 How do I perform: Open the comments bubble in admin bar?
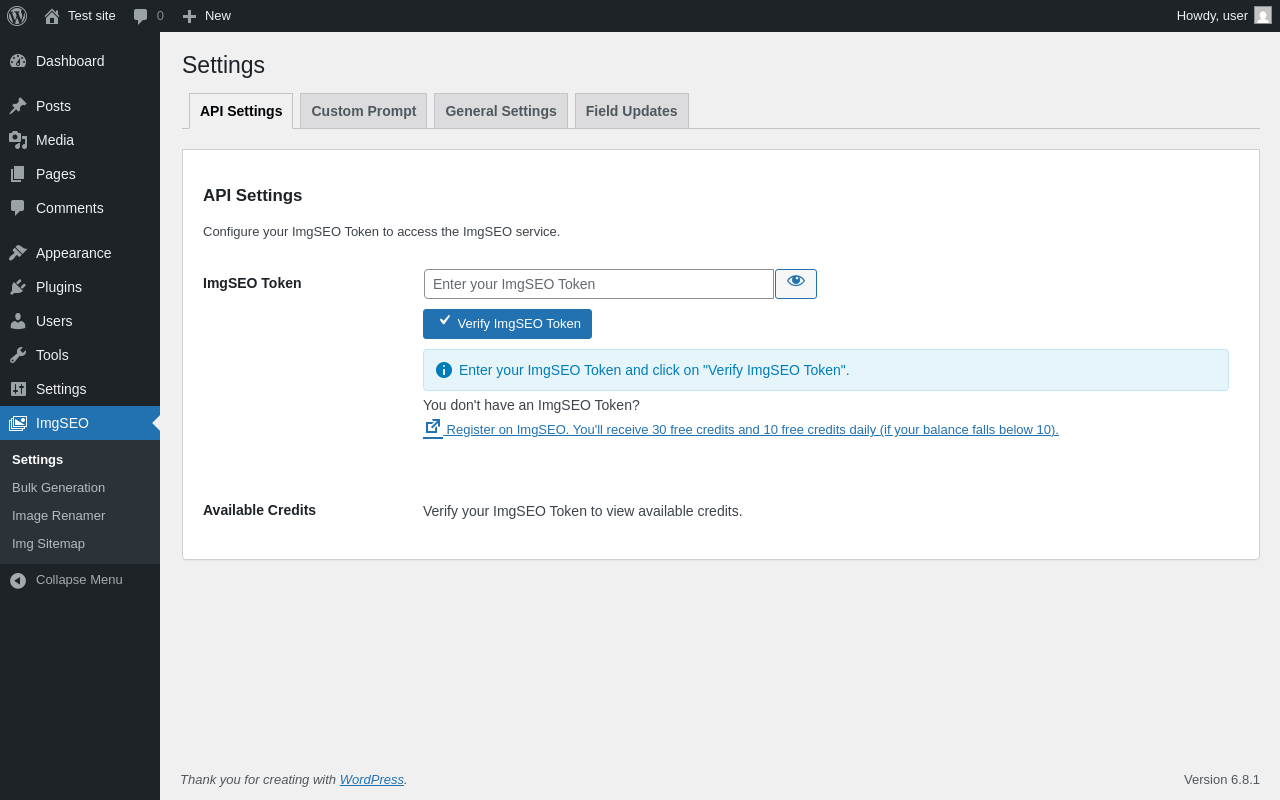[x=141, y=16]
